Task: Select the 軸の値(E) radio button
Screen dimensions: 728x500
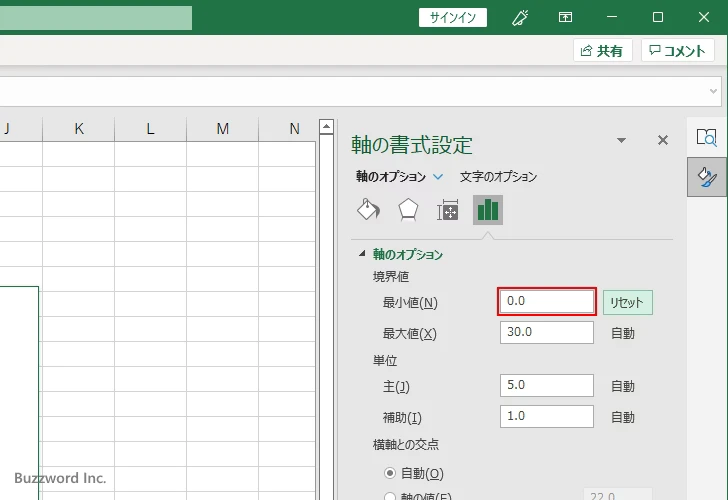Action: 390,496
